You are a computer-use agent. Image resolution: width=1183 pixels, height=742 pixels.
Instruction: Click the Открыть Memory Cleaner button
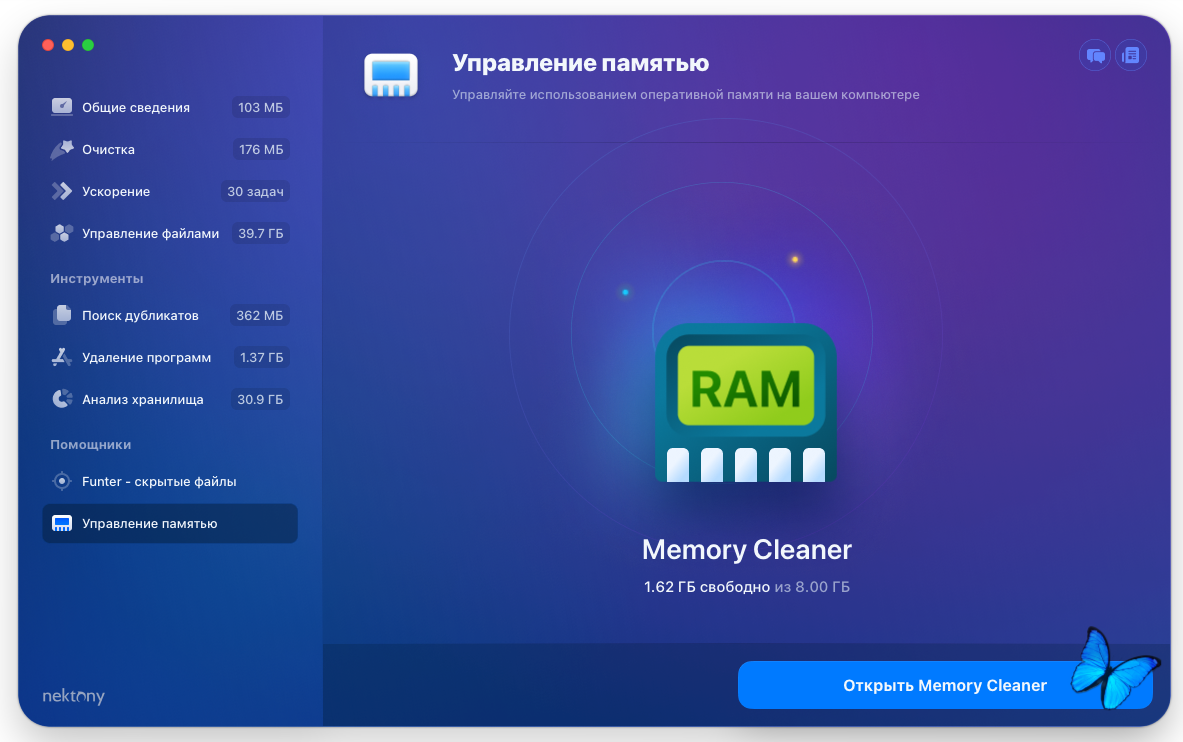945,685
